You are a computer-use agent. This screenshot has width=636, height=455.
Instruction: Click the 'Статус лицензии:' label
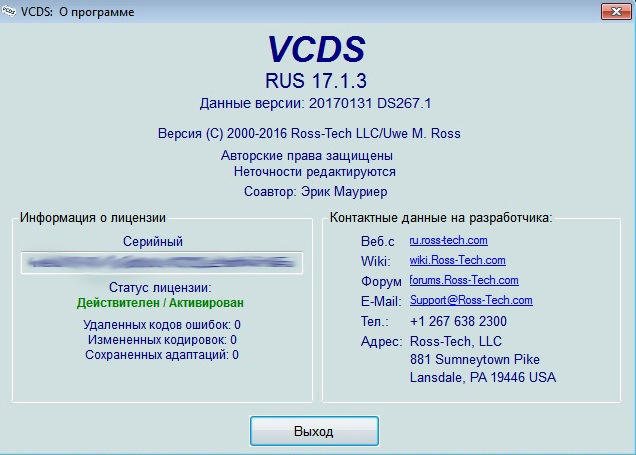tap(160, 288)
